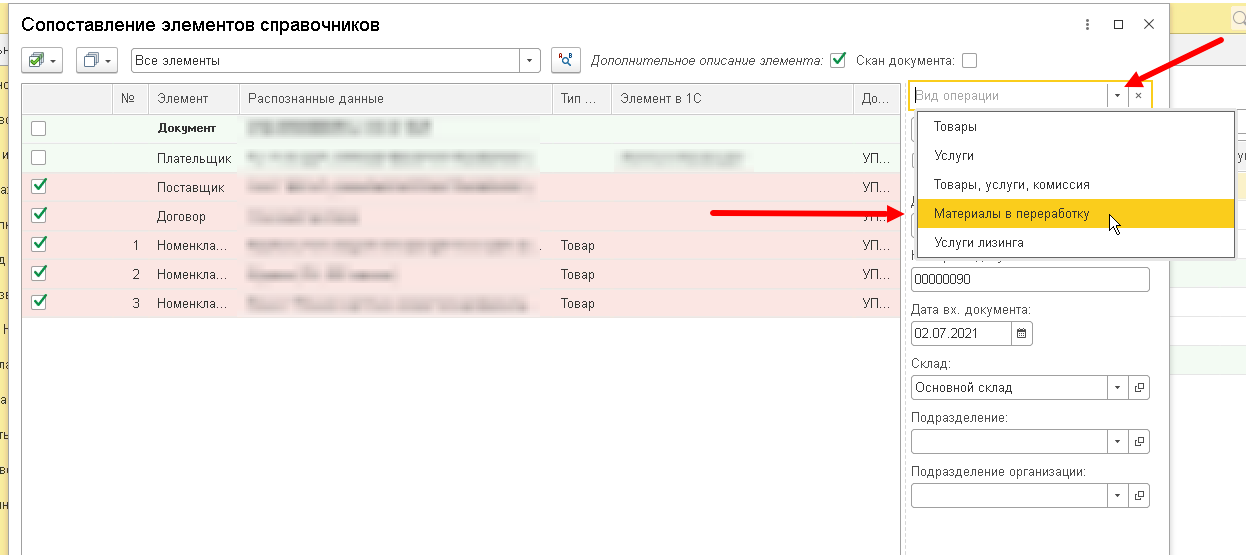The width and height of the screenshot is (1246, 555).
Task: Click the check-all items toolbar icon
Action: pyautogui.click(x=42, y=61)
